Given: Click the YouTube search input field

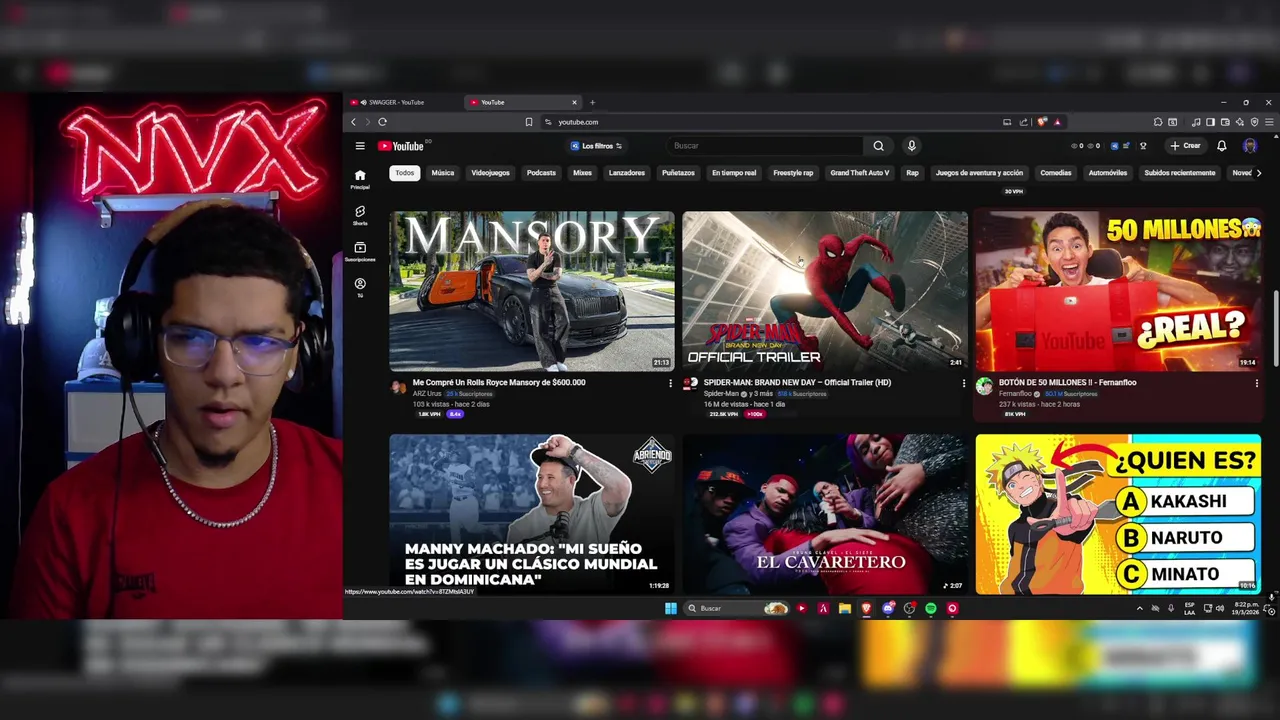Looking at the screenshot, I should click(765, 146).
